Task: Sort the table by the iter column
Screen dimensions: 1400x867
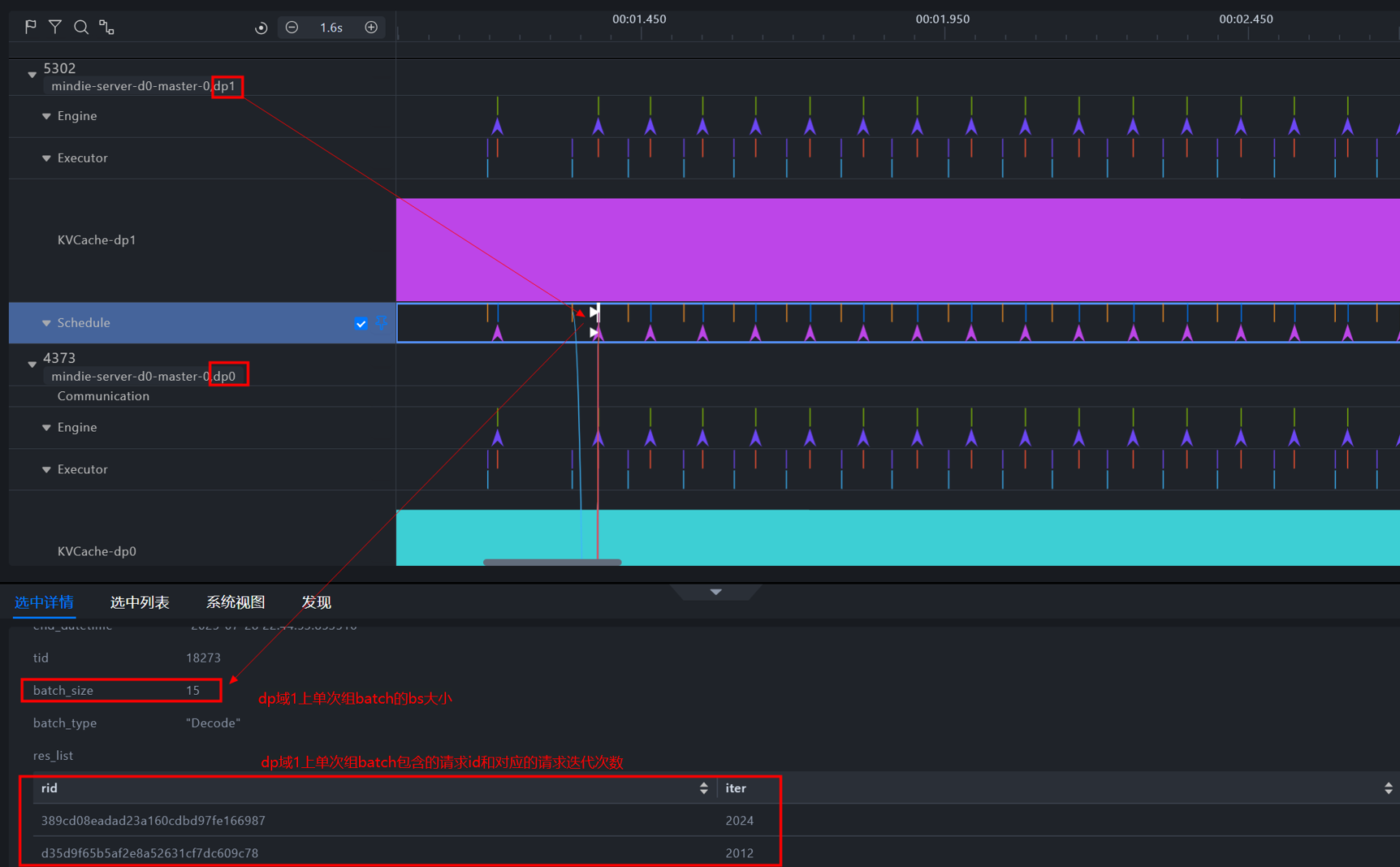Action: (1388, 788)
